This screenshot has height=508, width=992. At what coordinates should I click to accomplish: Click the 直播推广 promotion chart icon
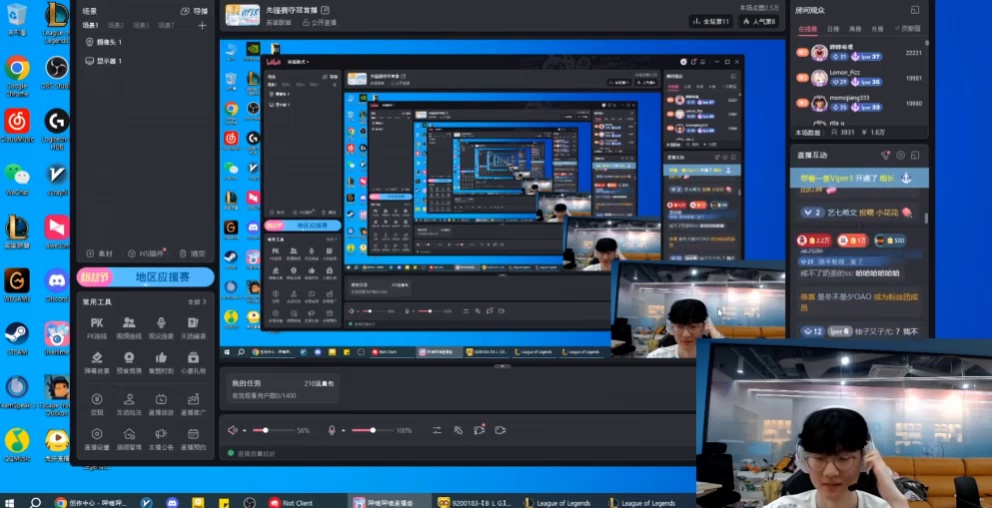coord(193,400)
